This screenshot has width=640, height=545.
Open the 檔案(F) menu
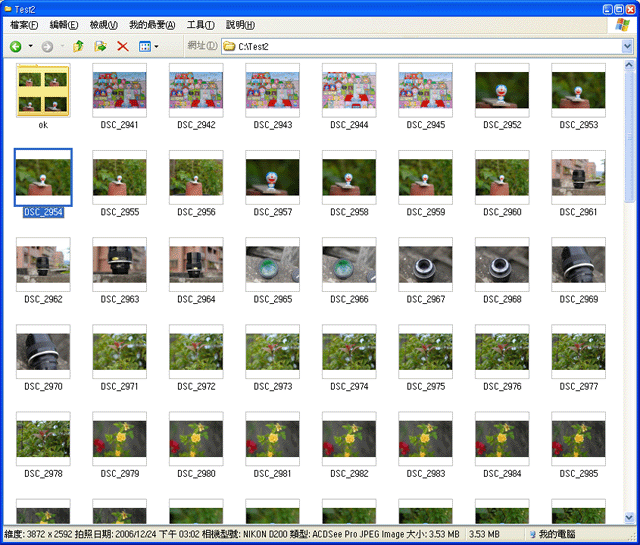click(24, 25)
